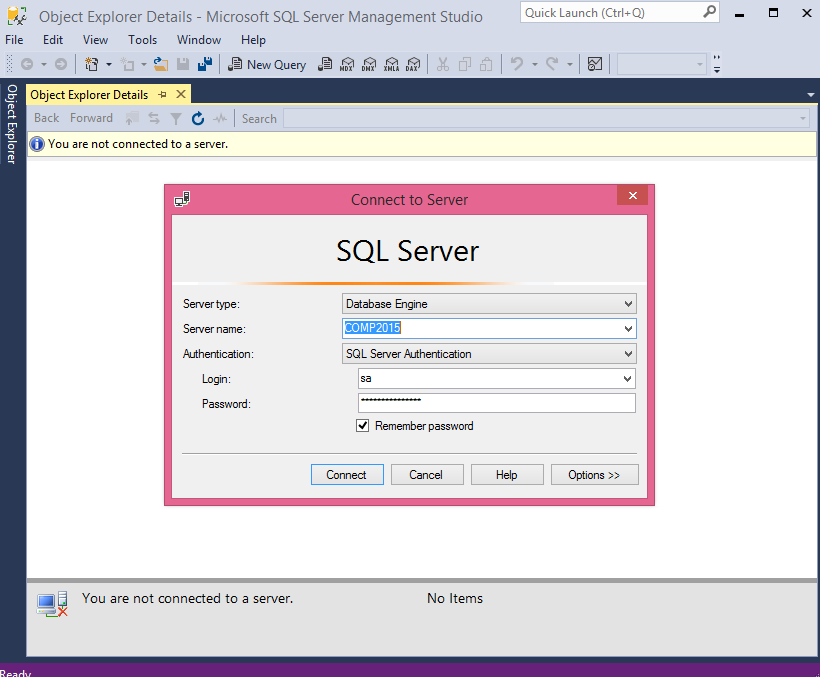
Task: Open the Window menu
Action: coord(199,40)
